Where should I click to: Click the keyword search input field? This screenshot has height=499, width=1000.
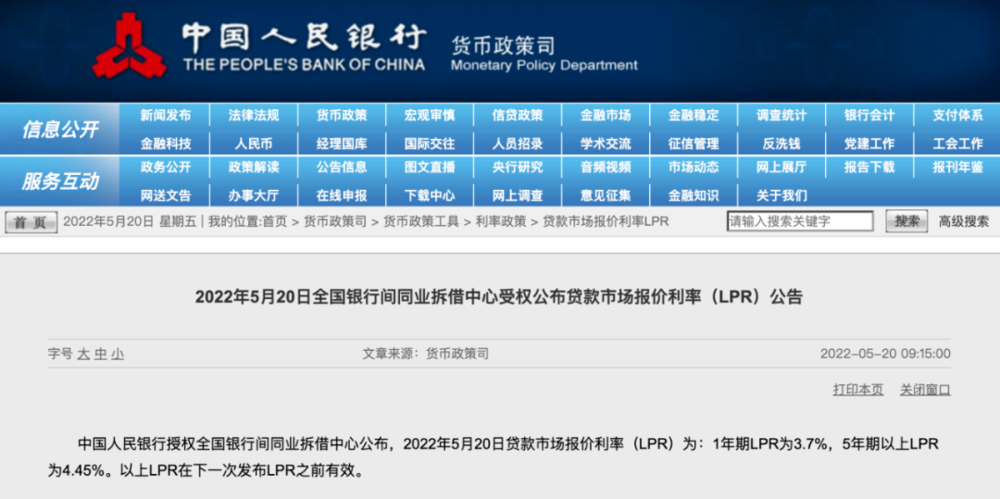pyautogui.click(x=799, y=221)
